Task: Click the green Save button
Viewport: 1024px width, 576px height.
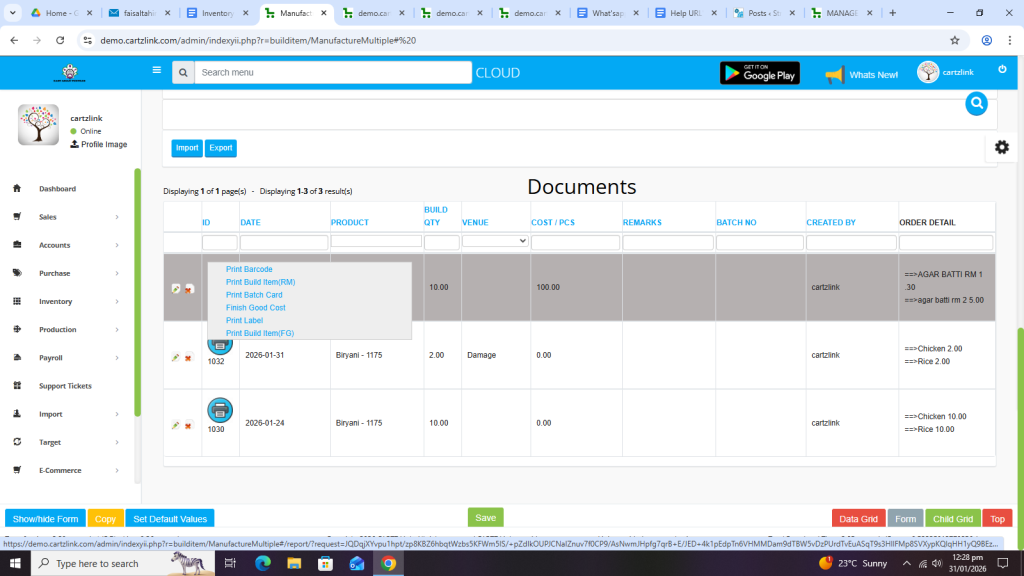Action: [485, 517]
